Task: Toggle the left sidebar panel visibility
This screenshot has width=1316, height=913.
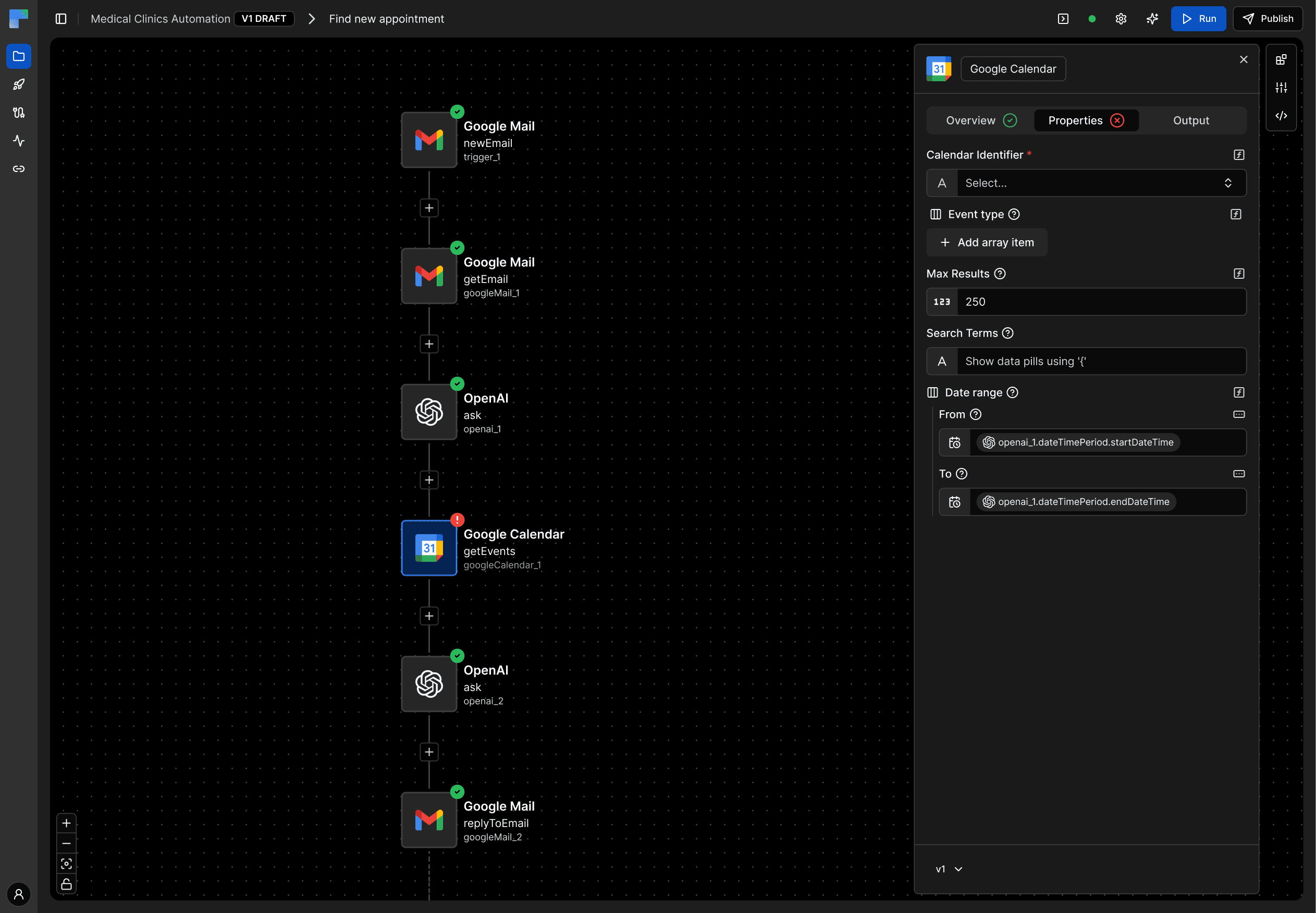Action: [x=60, y=18]
